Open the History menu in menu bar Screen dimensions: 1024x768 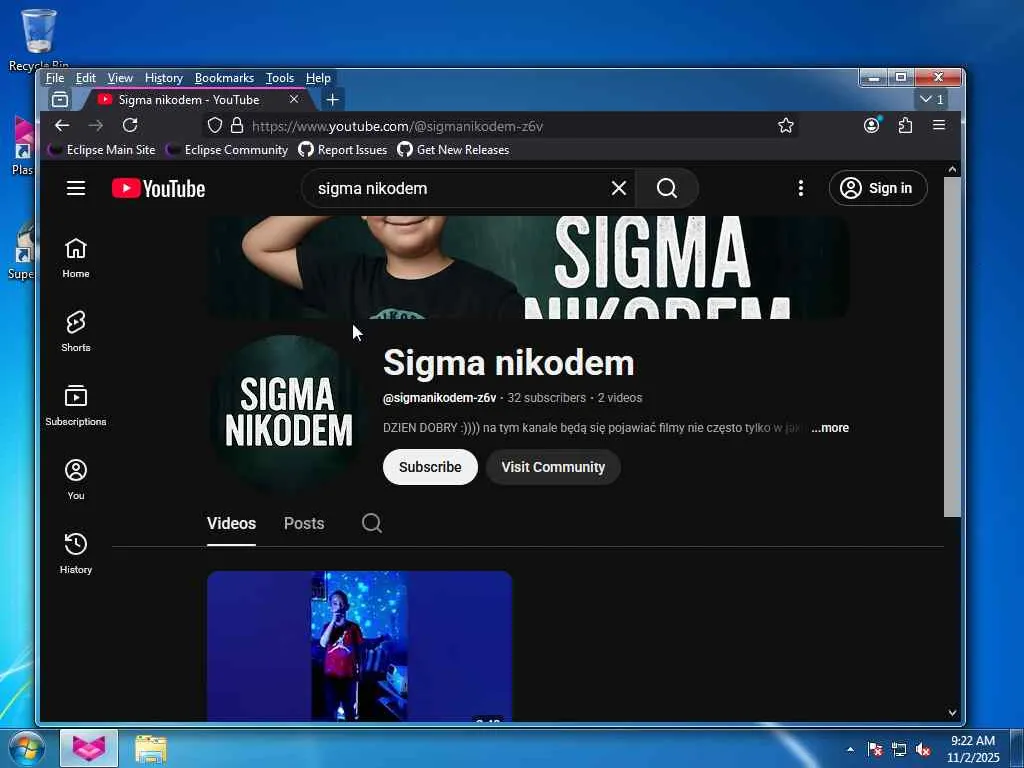[163, 78]
